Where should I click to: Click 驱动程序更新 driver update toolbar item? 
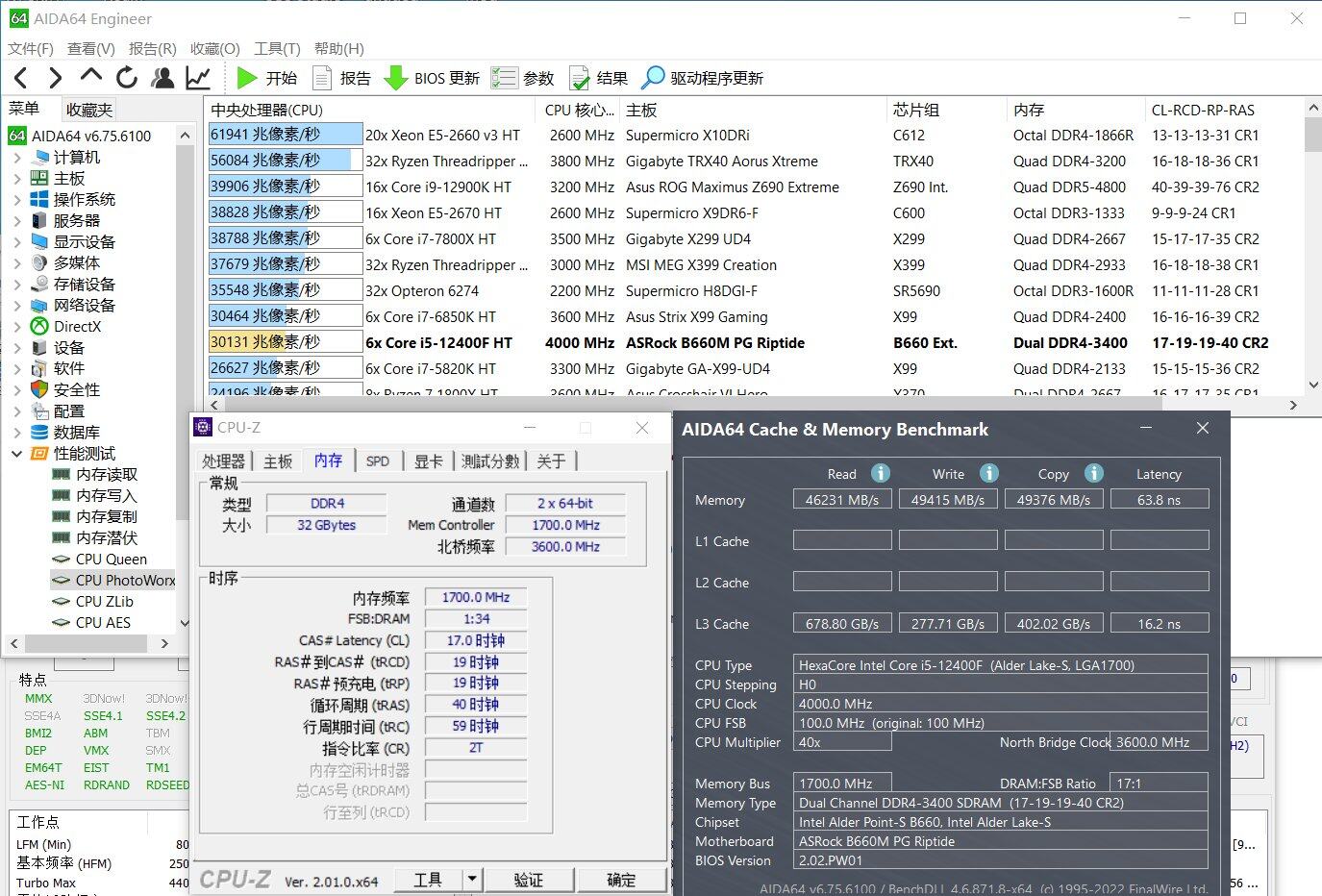(x=703, y=78)
